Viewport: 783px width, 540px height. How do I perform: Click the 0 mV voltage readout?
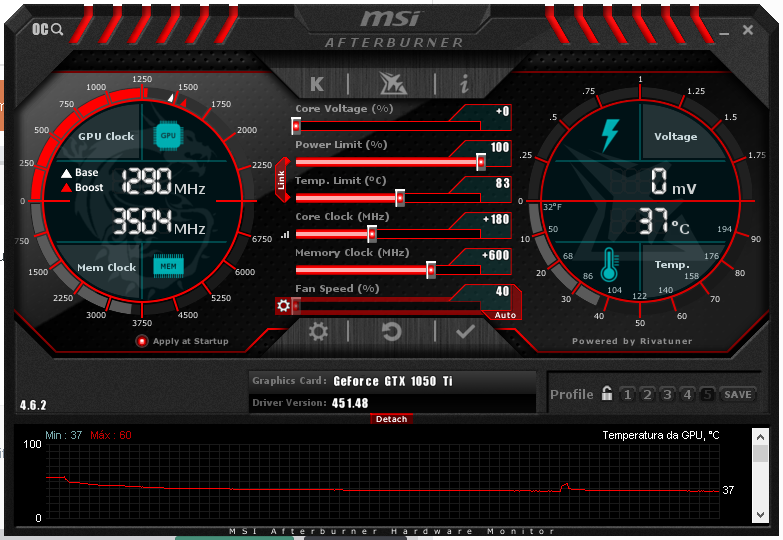pos(673,181)
